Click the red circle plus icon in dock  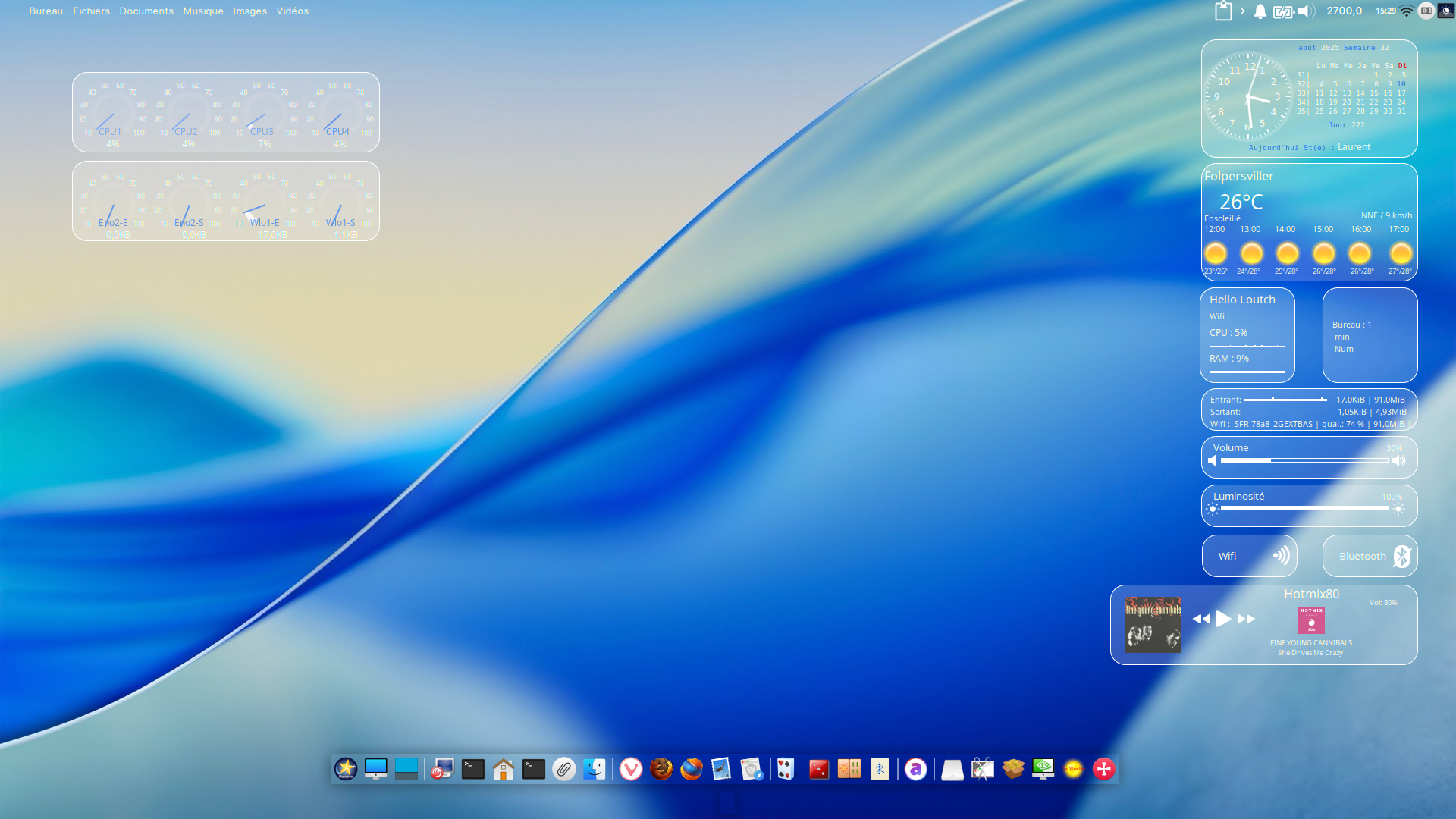coord(1104,769)
